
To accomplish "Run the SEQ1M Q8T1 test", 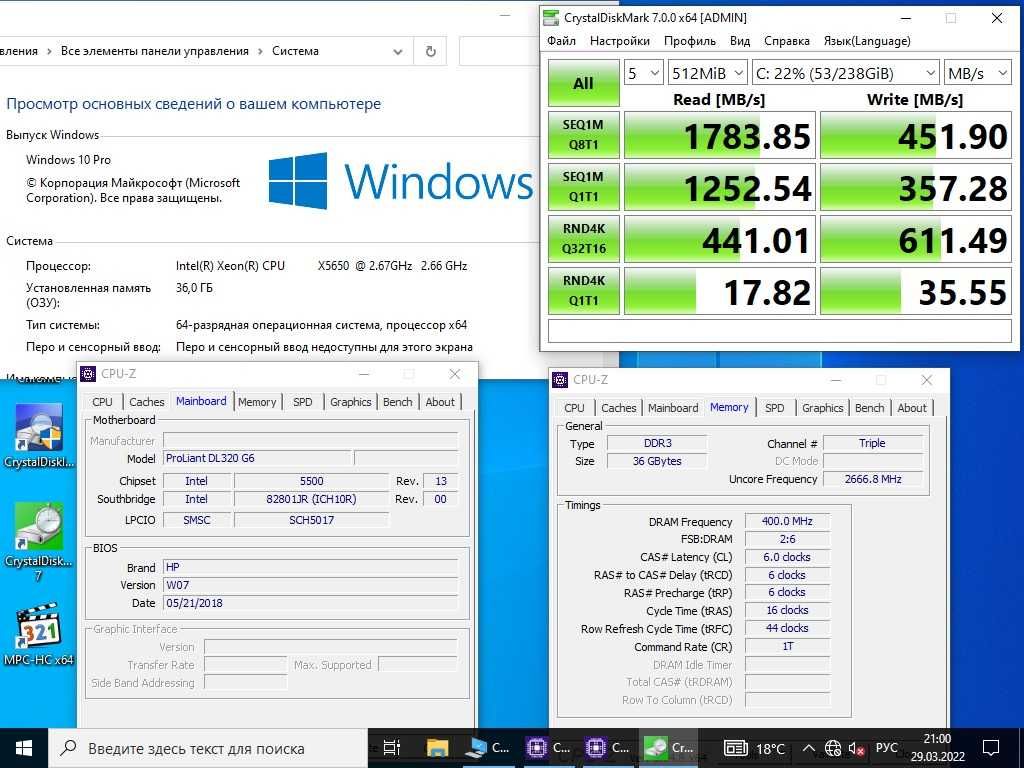I will tap(583, 135).
